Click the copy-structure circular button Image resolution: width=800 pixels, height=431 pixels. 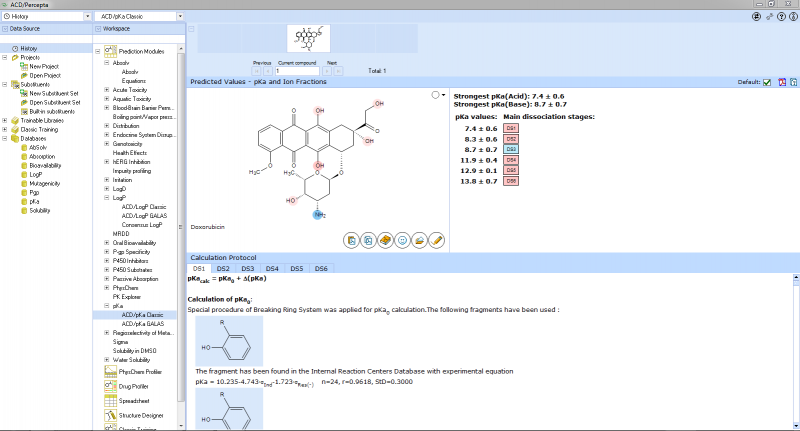[368, 240]
